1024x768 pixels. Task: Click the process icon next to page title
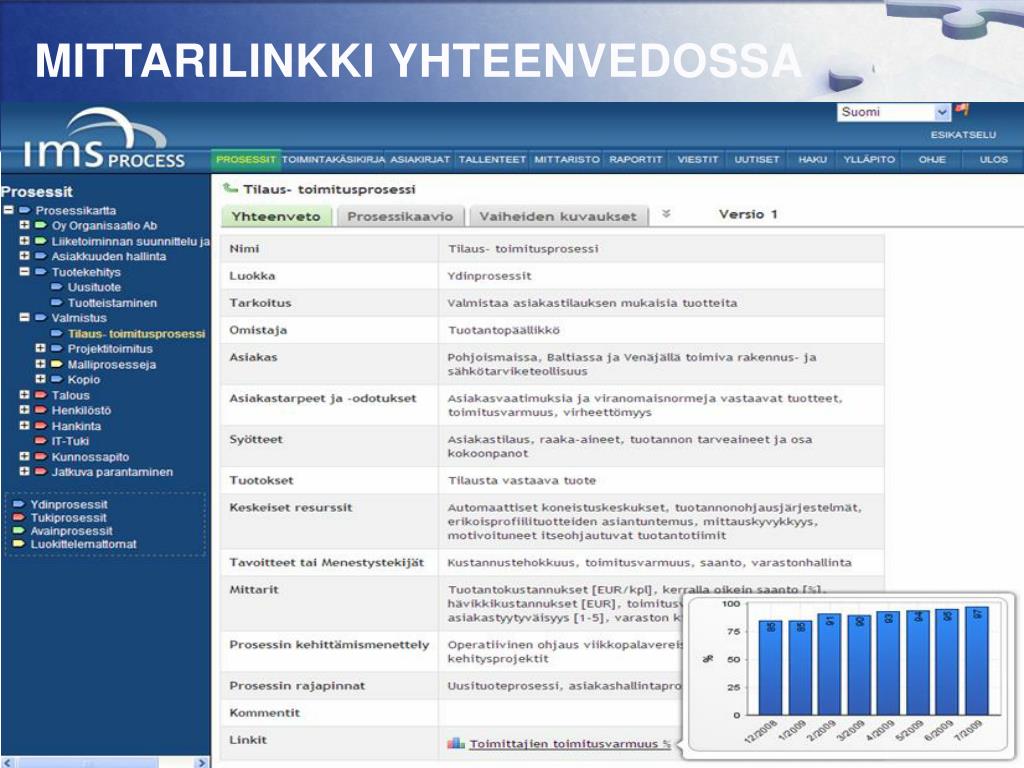[x=230, y=188]
